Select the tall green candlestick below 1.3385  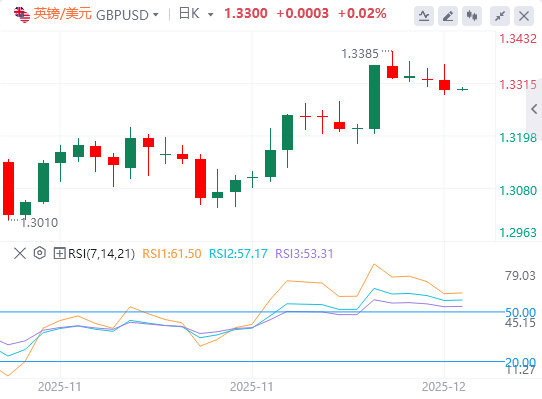[374, 97]
